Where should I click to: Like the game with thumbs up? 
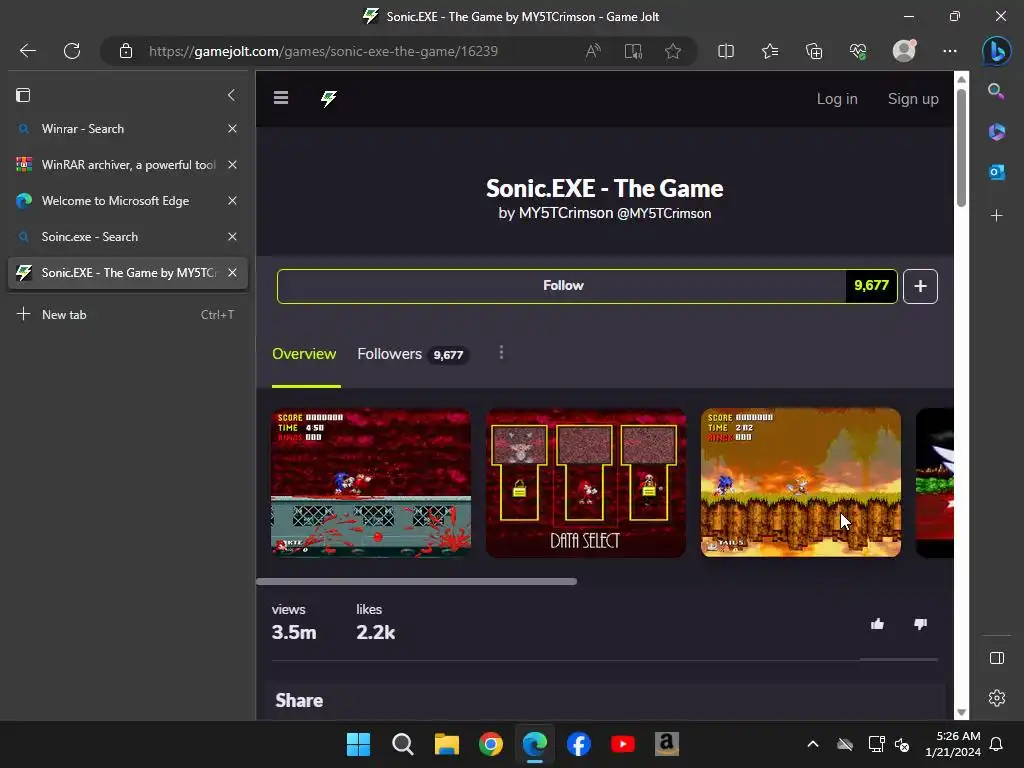point(877,624)
